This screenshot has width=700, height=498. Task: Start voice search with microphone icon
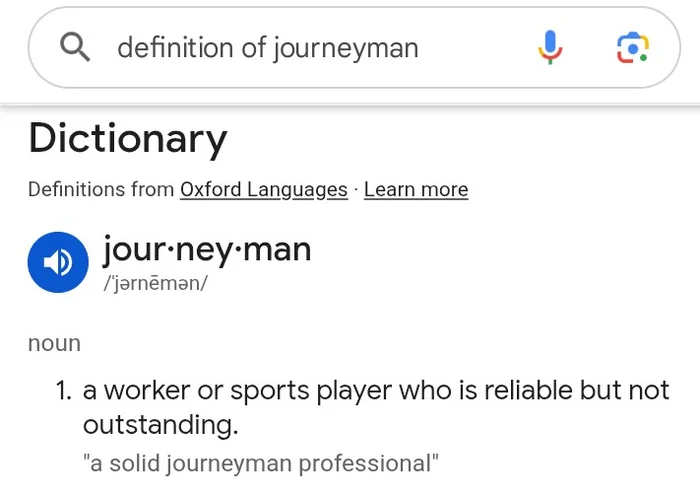coord(550,47)
